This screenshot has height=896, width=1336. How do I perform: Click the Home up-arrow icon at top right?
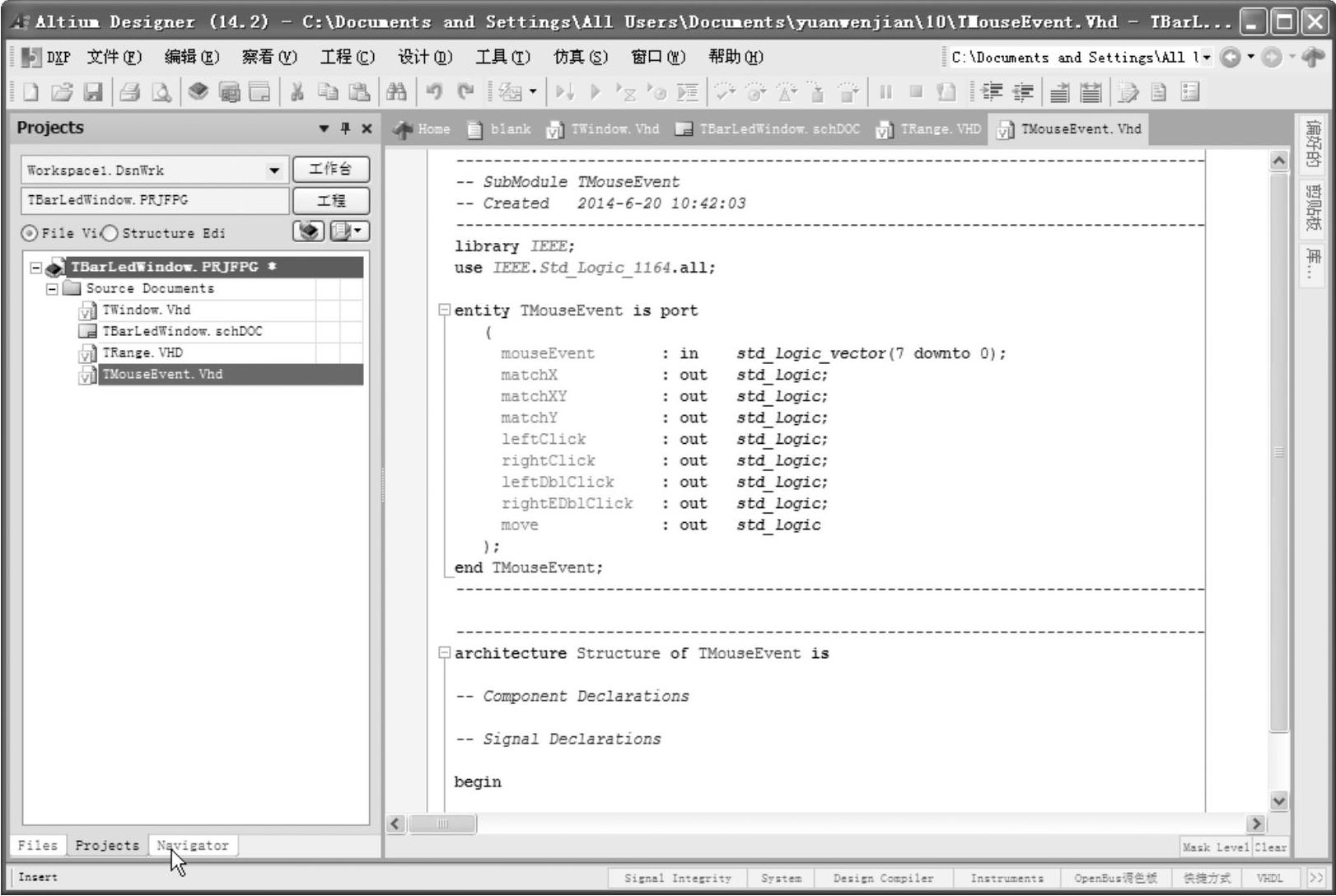[x=1314, y=57]
